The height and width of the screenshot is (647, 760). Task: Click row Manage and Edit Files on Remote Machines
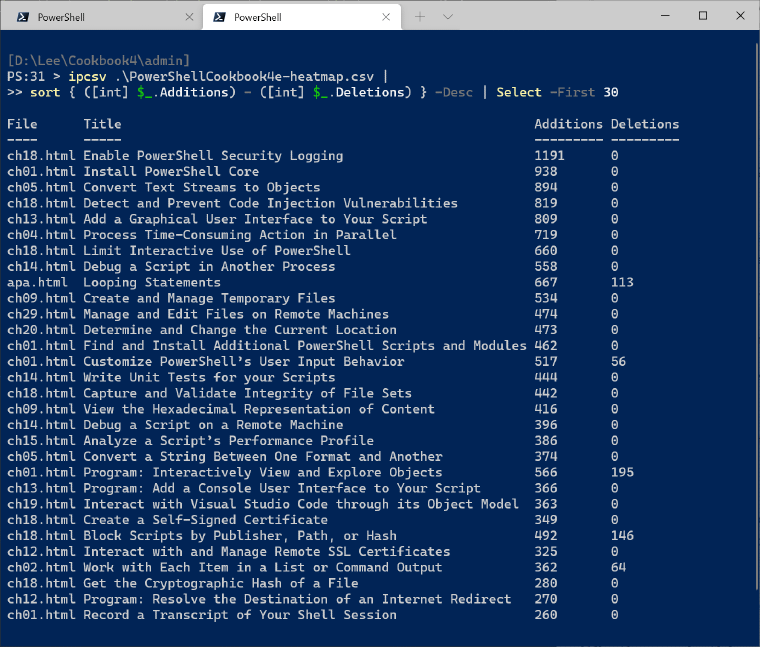click(x=343, y=314)
